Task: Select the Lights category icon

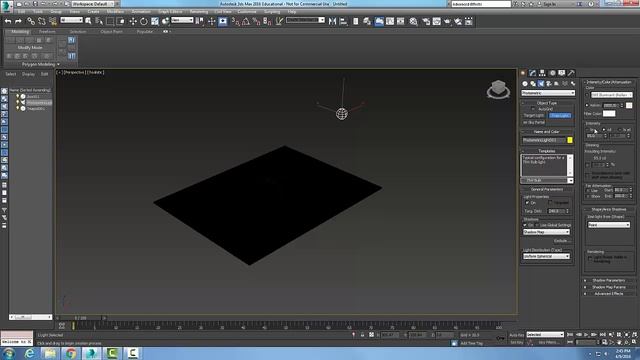Action: point(541,84)
